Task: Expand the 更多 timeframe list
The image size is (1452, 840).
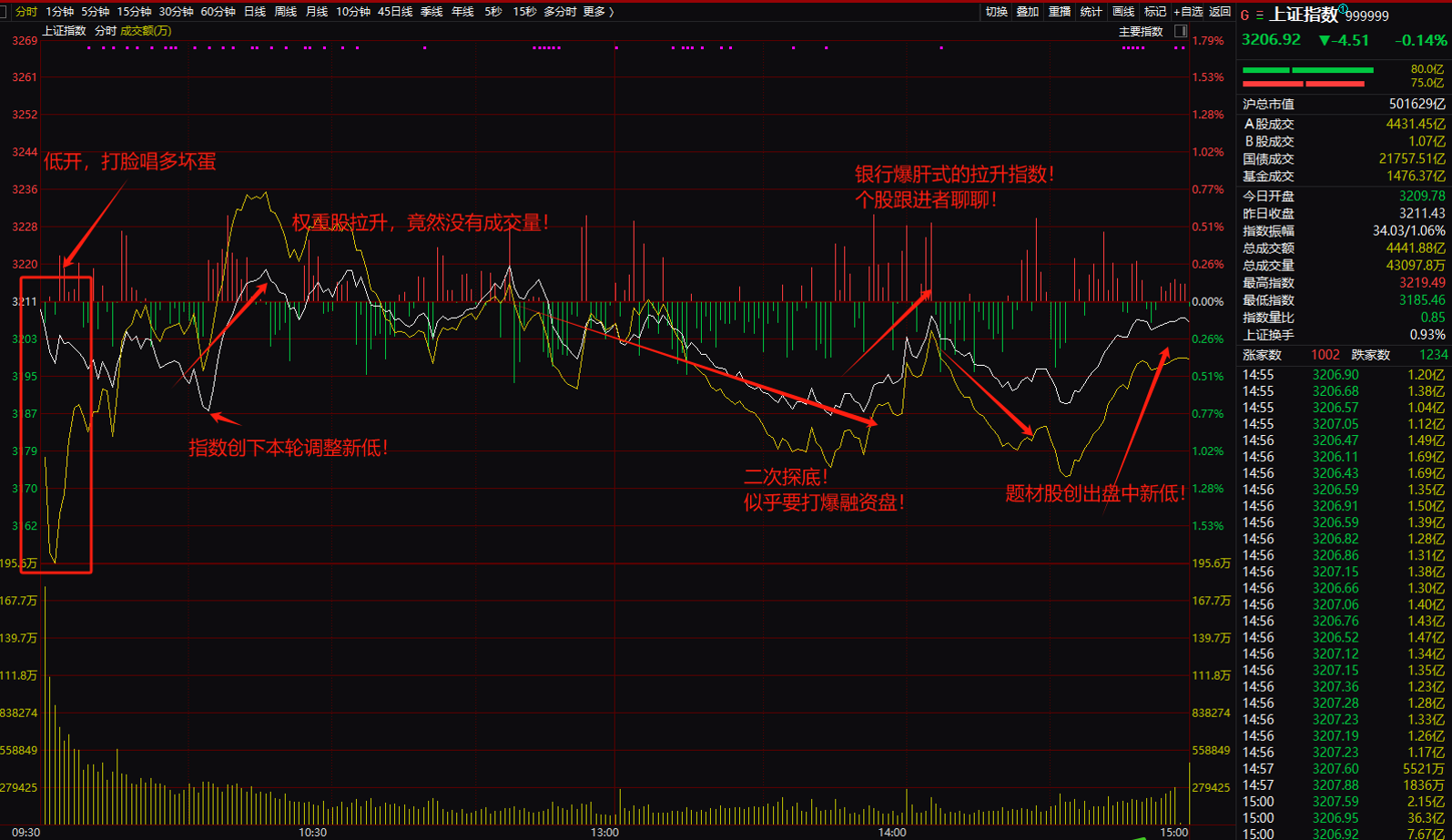Action: click(x=597, y=12)
